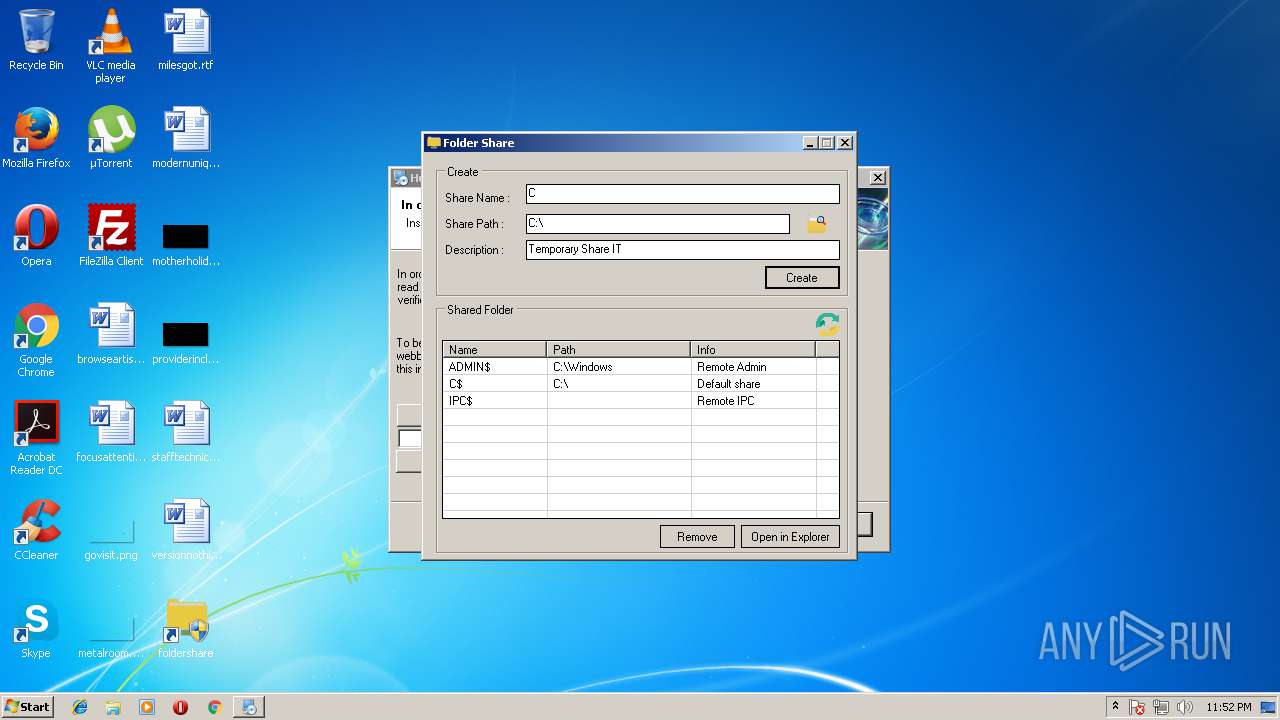The height and width of the screenshot is (720, 1280).
Task: Open the browse folder icon beside Share Path
Action: pos(817,224)
